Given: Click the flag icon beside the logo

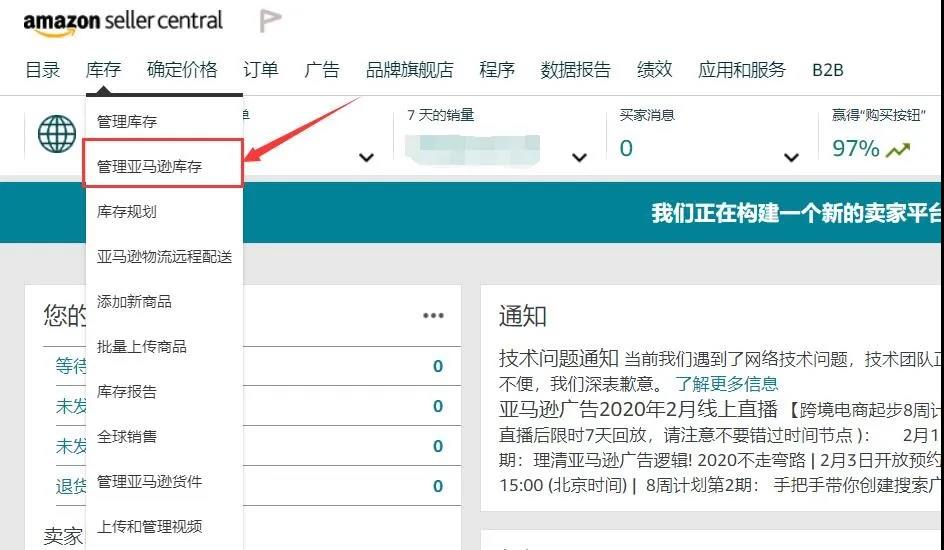Looking at the screenshot, I should (x=270, y=21).
